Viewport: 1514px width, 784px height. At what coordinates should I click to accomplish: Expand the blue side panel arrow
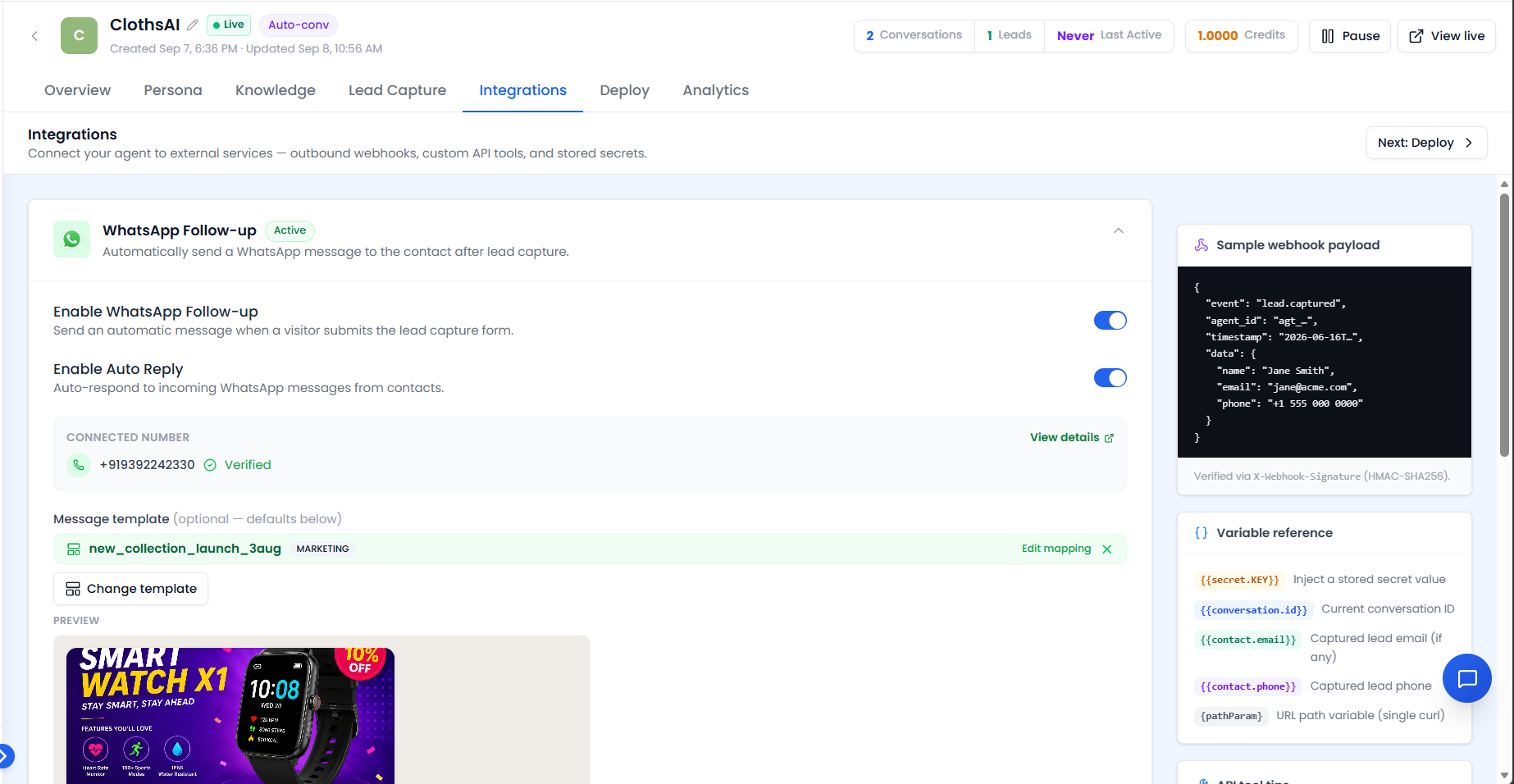(5, 756)
